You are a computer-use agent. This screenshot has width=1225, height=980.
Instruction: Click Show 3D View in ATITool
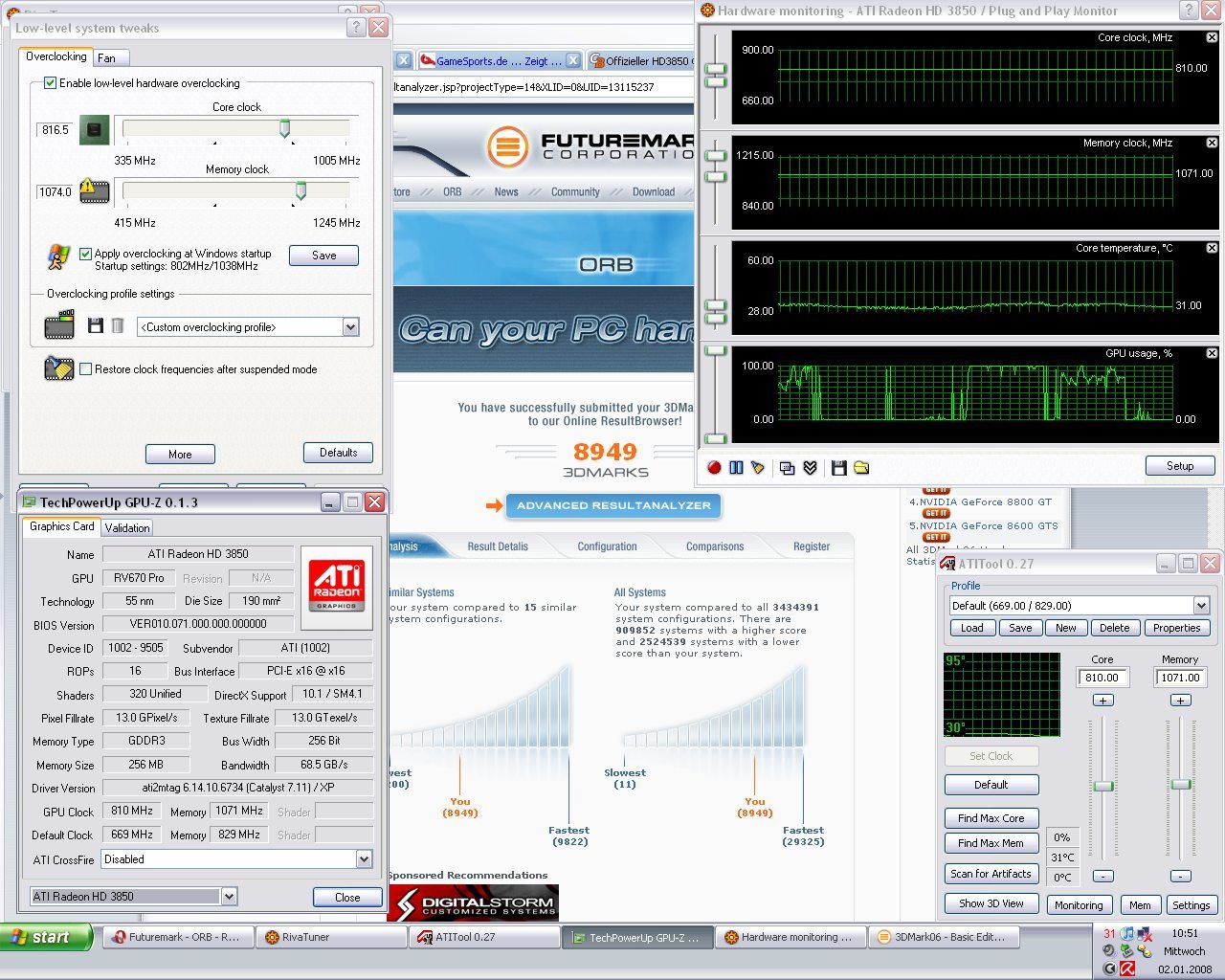coord(991,903)
